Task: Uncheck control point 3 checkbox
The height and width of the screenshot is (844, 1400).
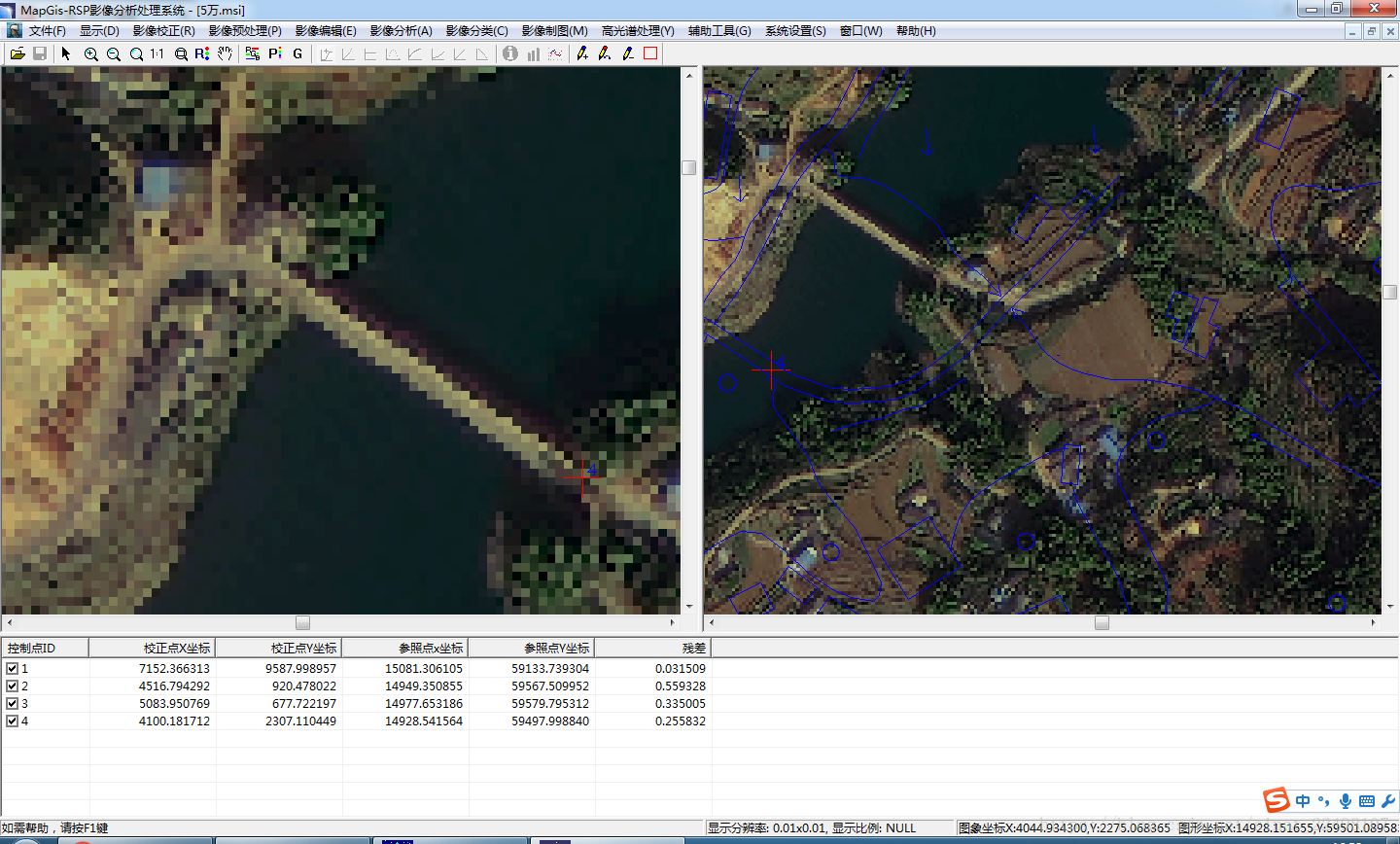Action: 12,703
